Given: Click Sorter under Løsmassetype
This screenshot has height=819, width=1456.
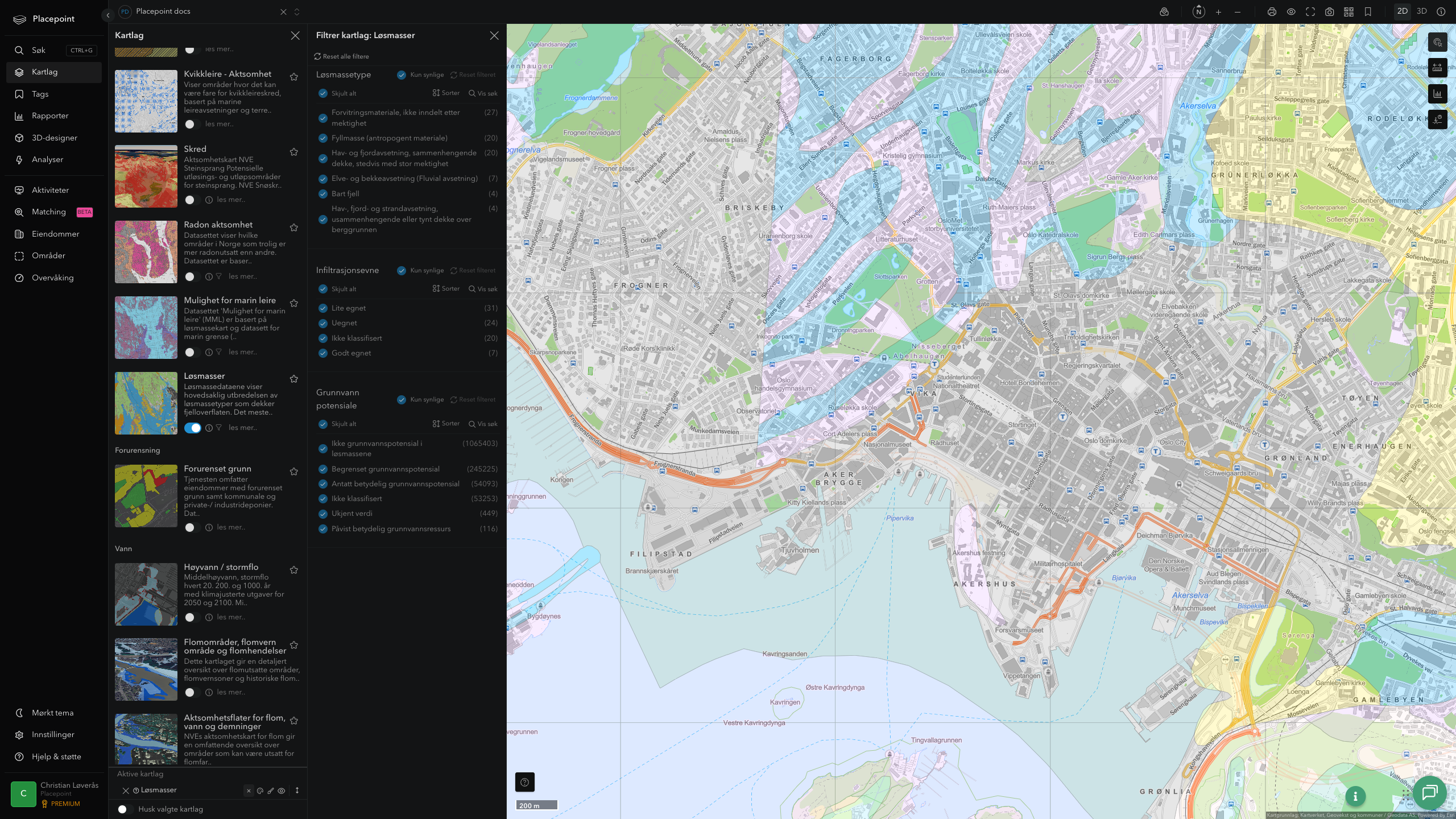Looking at the screenshot, I should [446, 93].
